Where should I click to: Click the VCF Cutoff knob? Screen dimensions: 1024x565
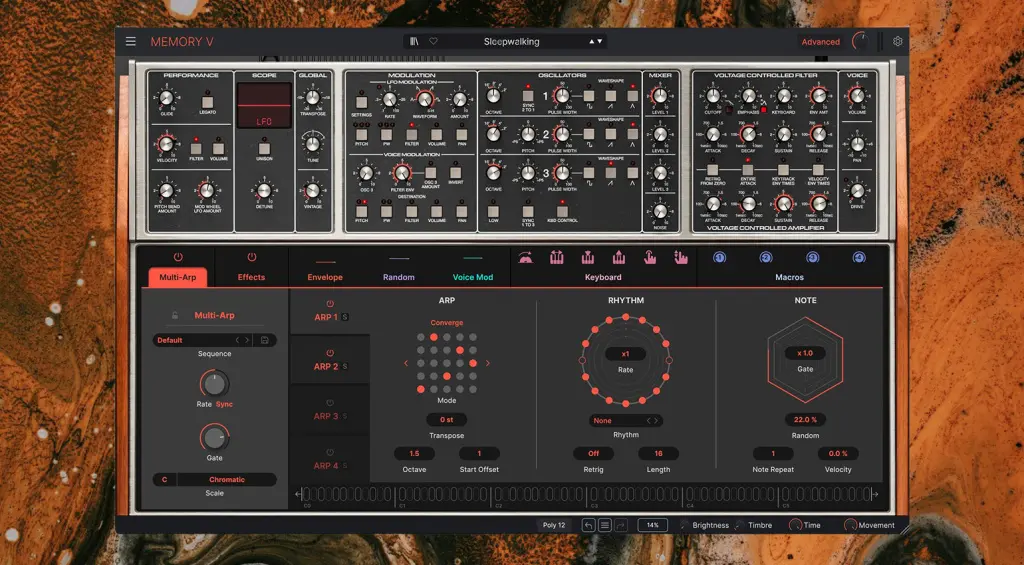pyautogui.click(x=712, y=96)
